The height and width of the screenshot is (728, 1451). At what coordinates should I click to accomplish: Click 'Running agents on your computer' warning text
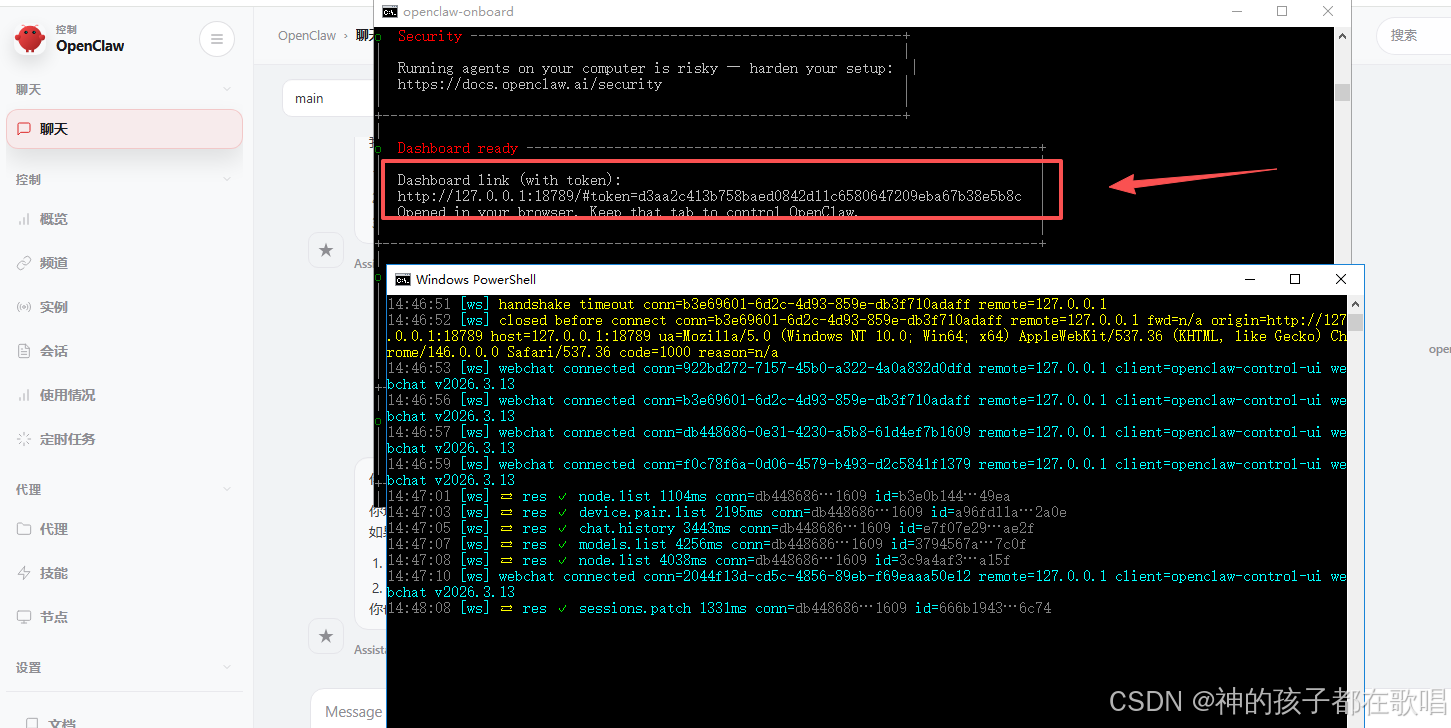[645, 68]
